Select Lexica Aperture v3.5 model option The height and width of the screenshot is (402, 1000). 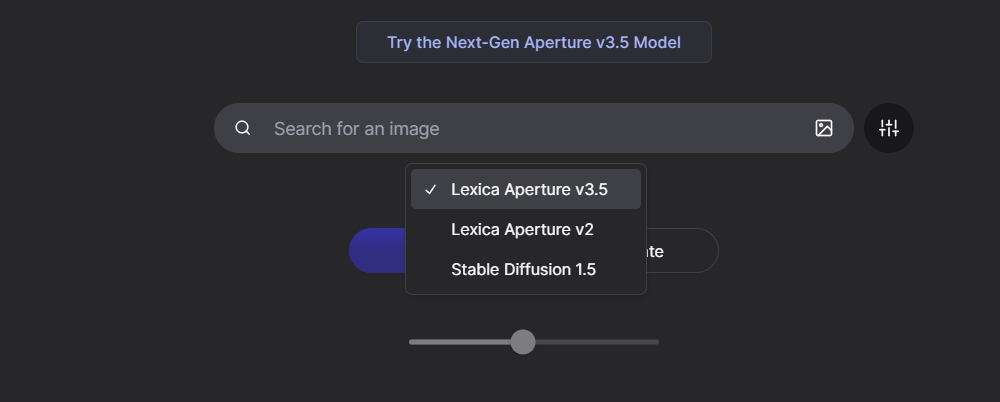point(526,190)
